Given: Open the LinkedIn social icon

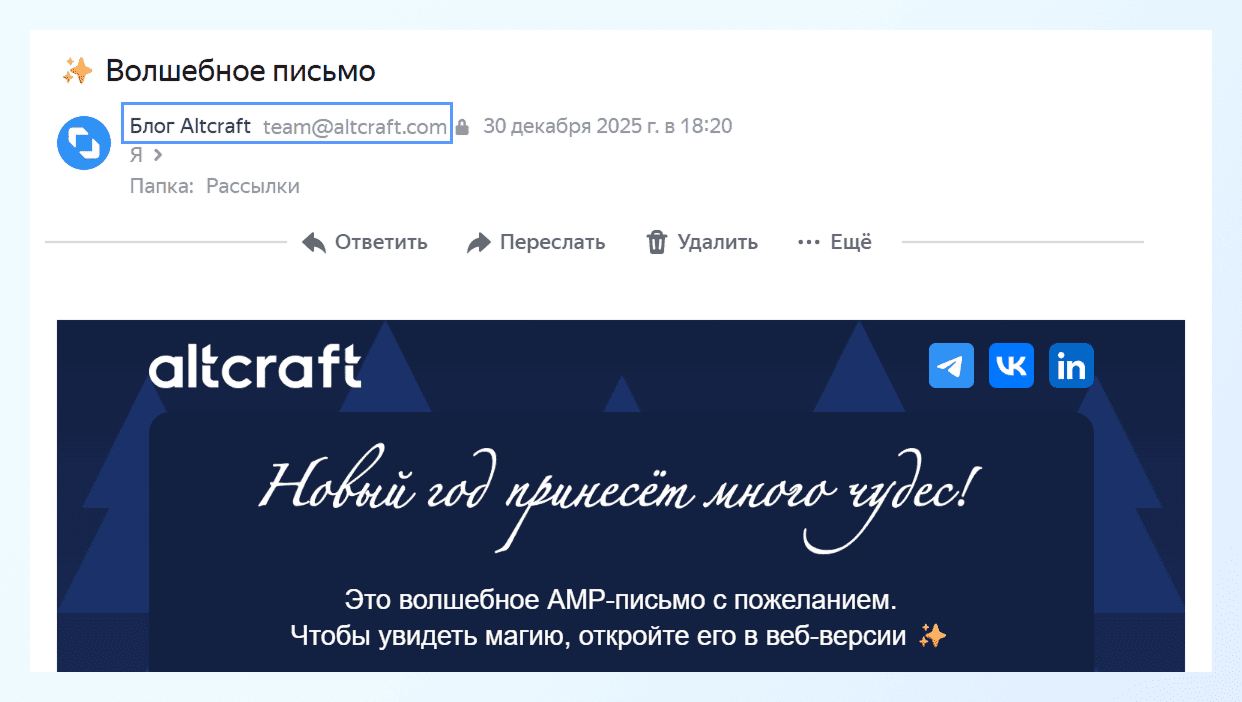Looking at the screenshot, I should click(1071, 366).
